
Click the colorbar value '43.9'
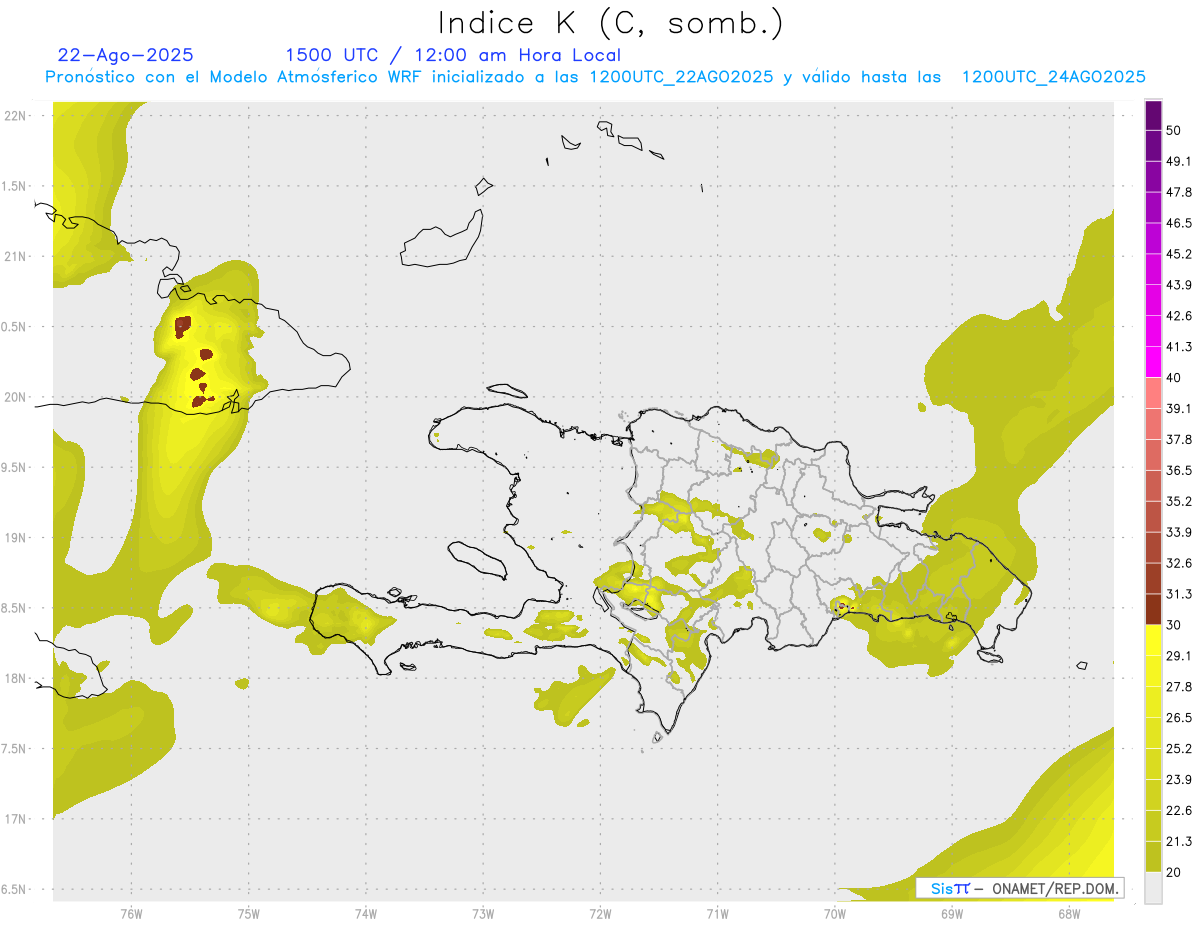[x=1179, y=285]
